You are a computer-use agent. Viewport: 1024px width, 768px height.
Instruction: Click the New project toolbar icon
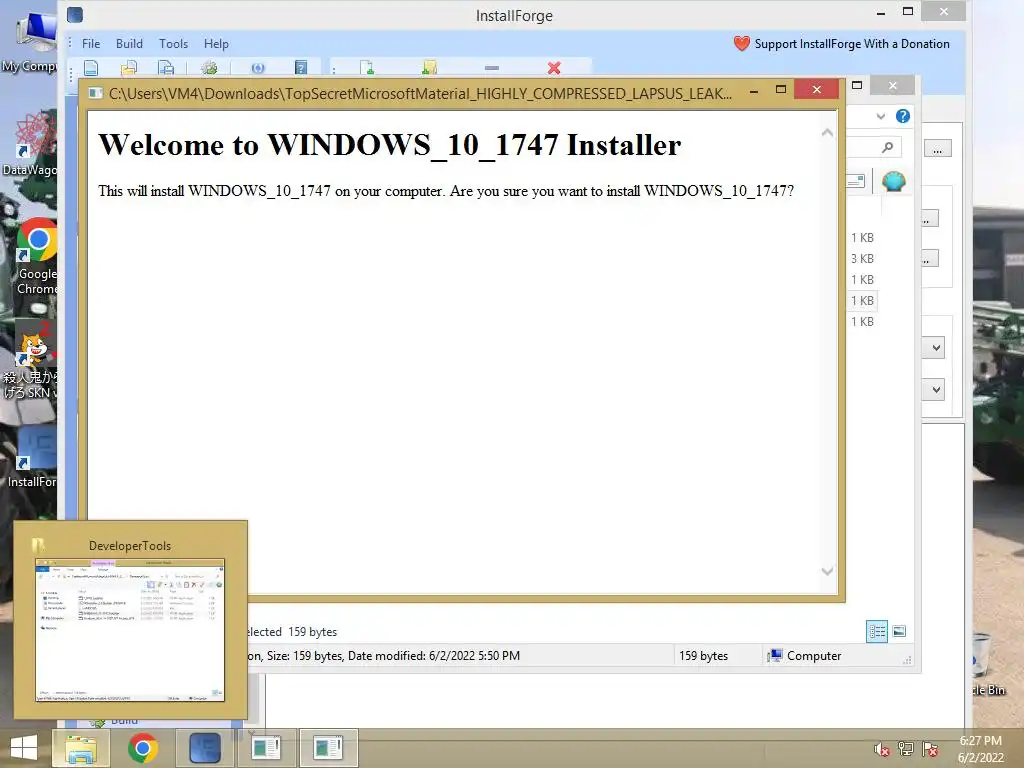tap(91, 68)
